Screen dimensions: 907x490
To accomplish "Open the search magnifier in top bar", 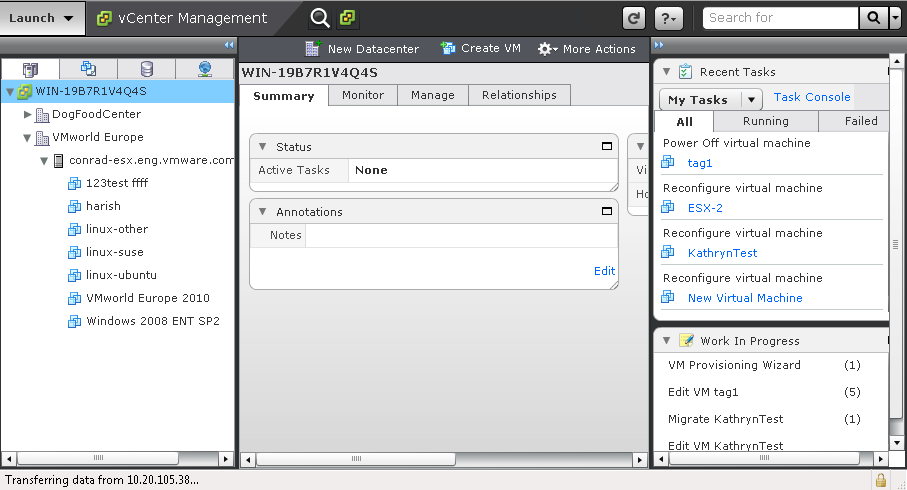I will coord(319,18).
